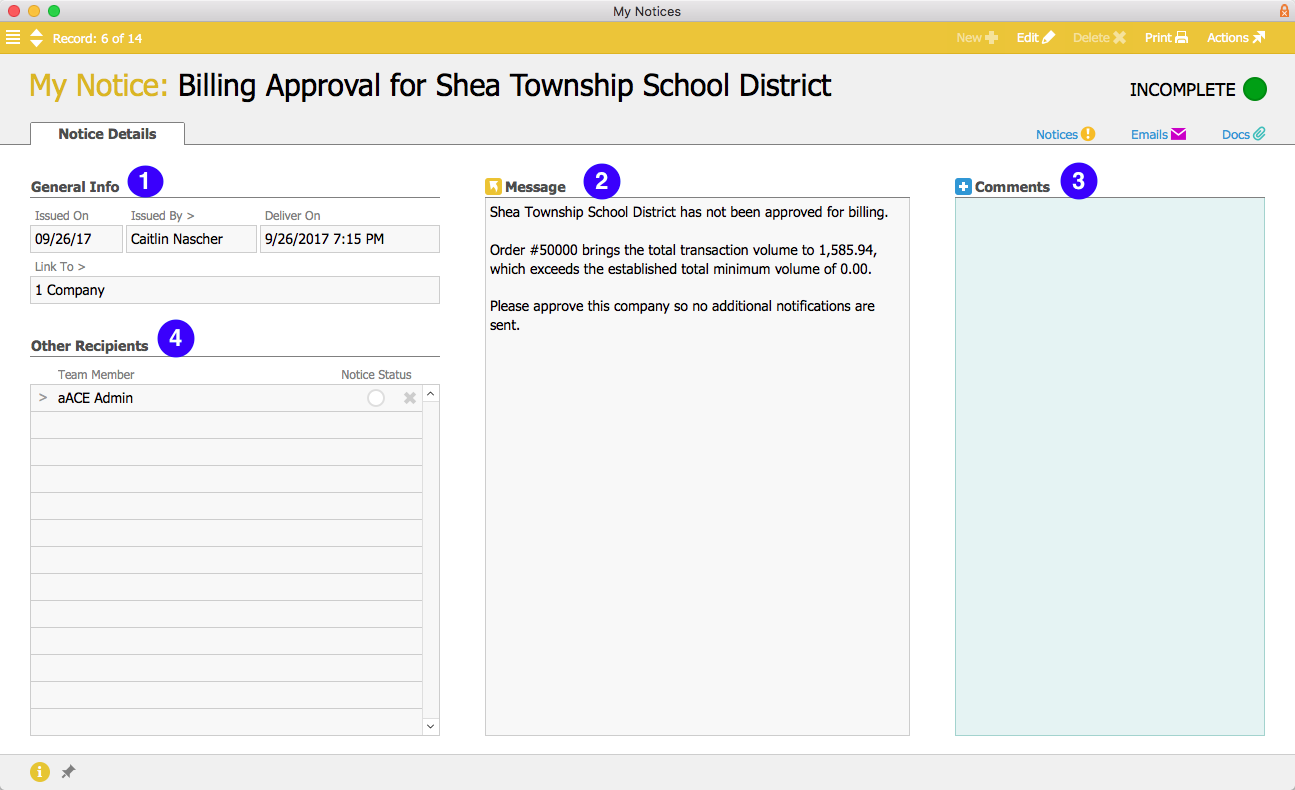The image size is (1295, 790).
Task: Click the notice title Billing Approval text
Action: point(504,85)
